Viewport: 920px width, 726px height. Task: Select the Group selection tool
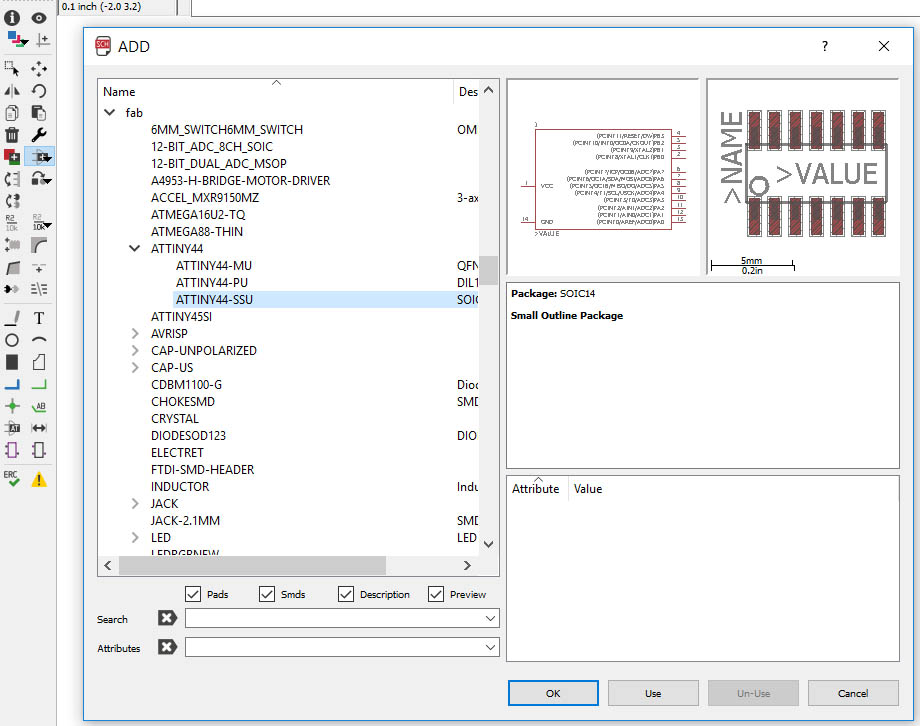[x=12, y=69]
